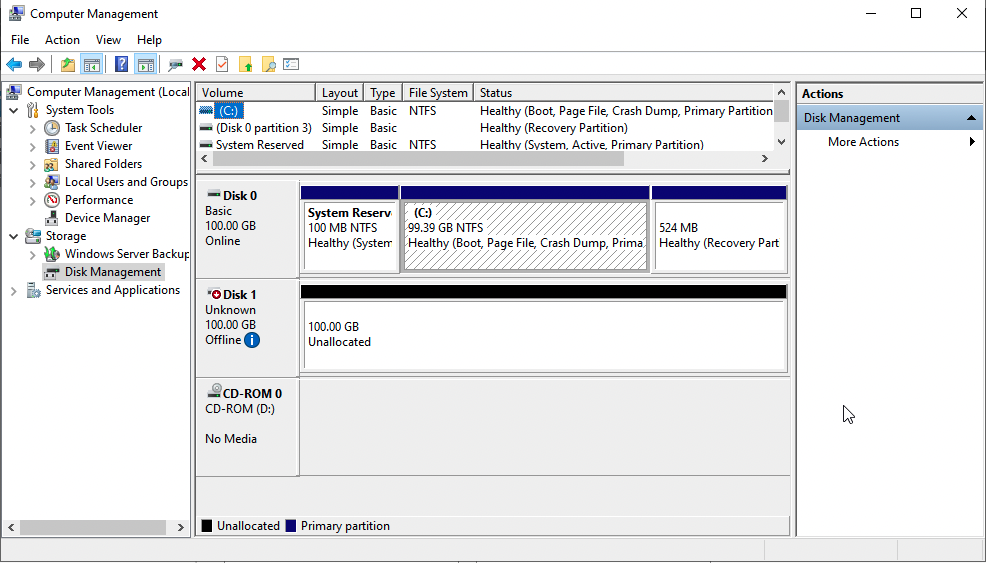The width and height of the screenshot is (986, 563).
Task: Sort by the File System column header
Action: [x=438, y=92]
